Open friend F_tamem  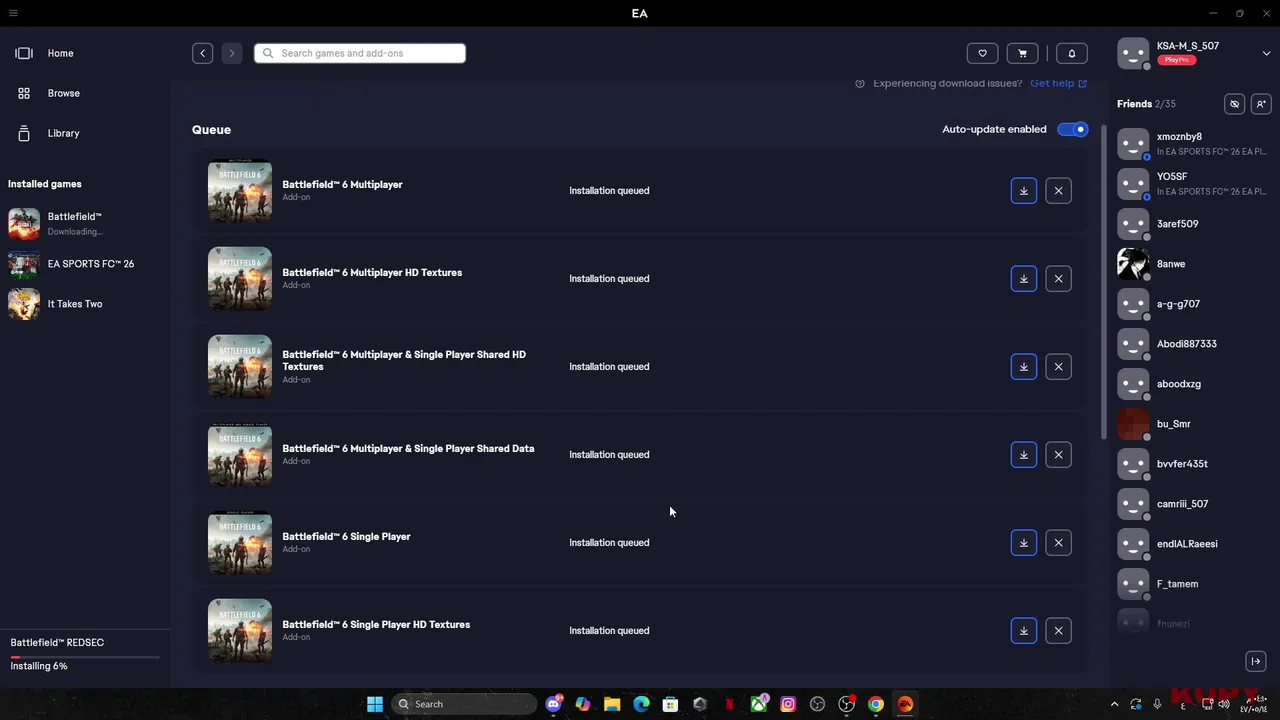coord(1195,584)
